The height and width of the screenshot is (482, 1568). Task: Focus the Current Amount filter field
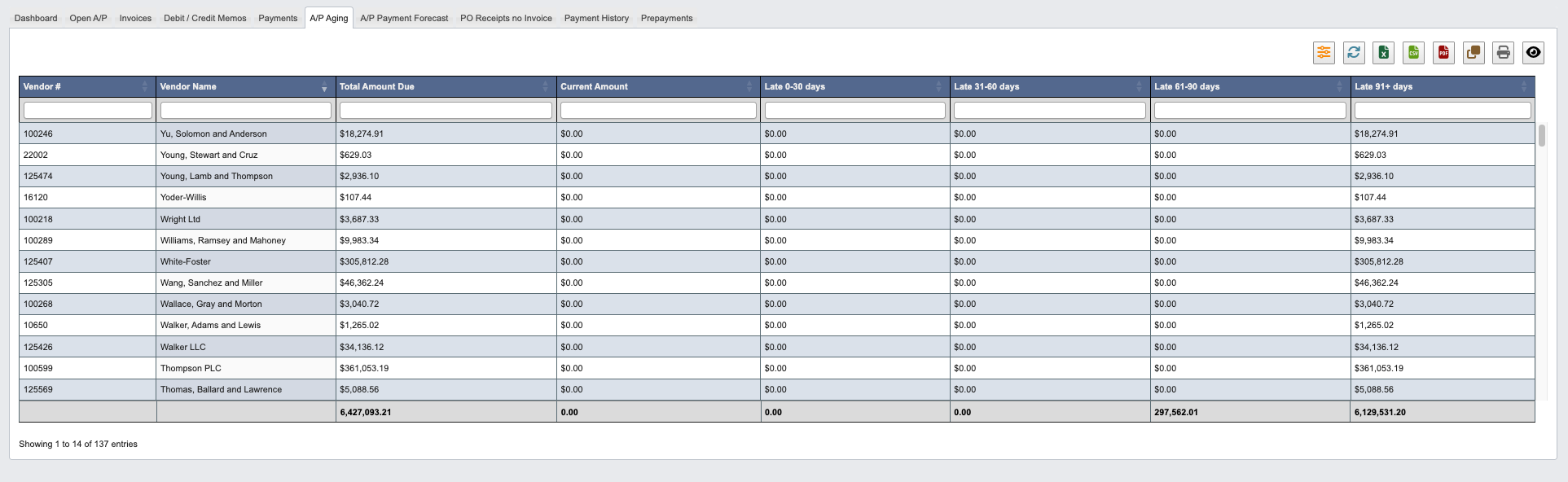pos(658,110)
